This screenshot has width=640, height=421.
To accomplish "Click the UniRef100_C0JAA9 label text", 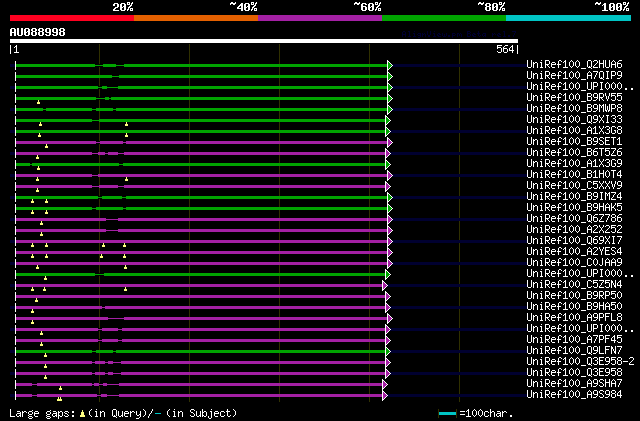I will pos(574,263).
